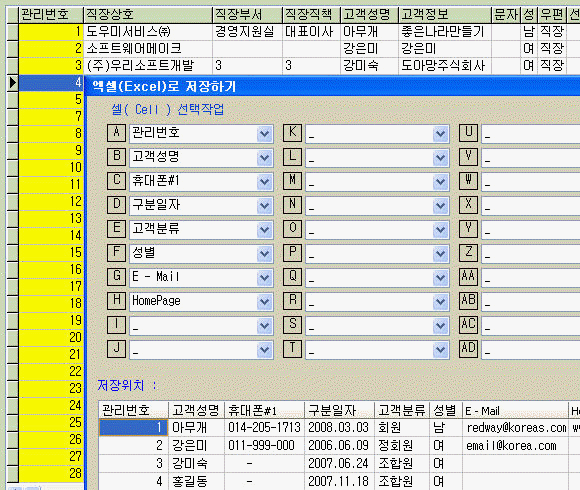Expand the E - Mail dropdown for cell G
Screen dimensions: 580x490
pos(264,277)
